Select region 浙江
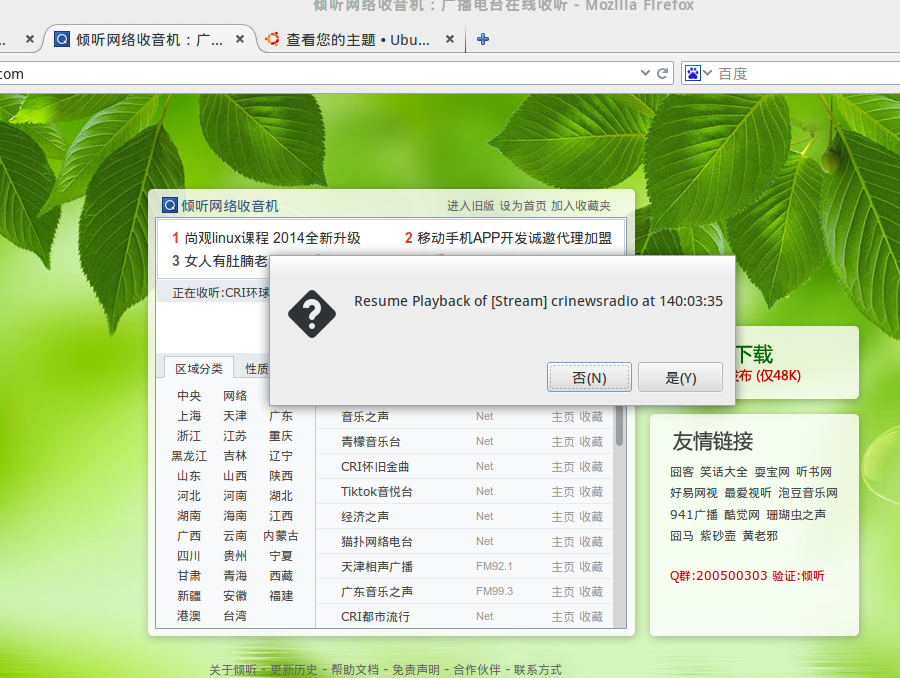This screenshot has height=678, width=900. tap(189, 436)
